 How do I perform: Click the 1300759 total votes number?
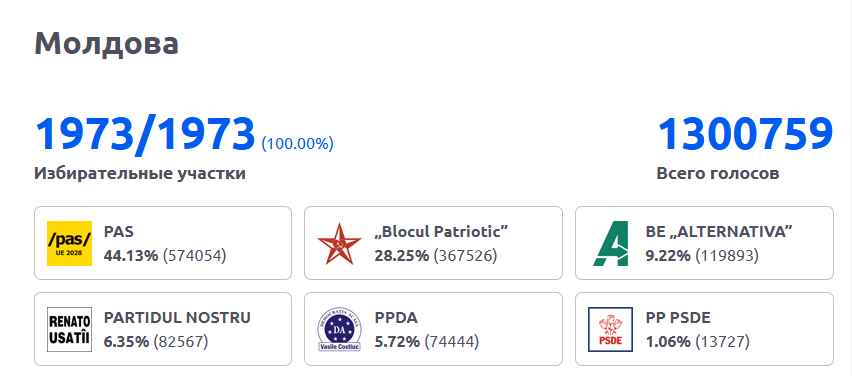[x=745, y=134]
